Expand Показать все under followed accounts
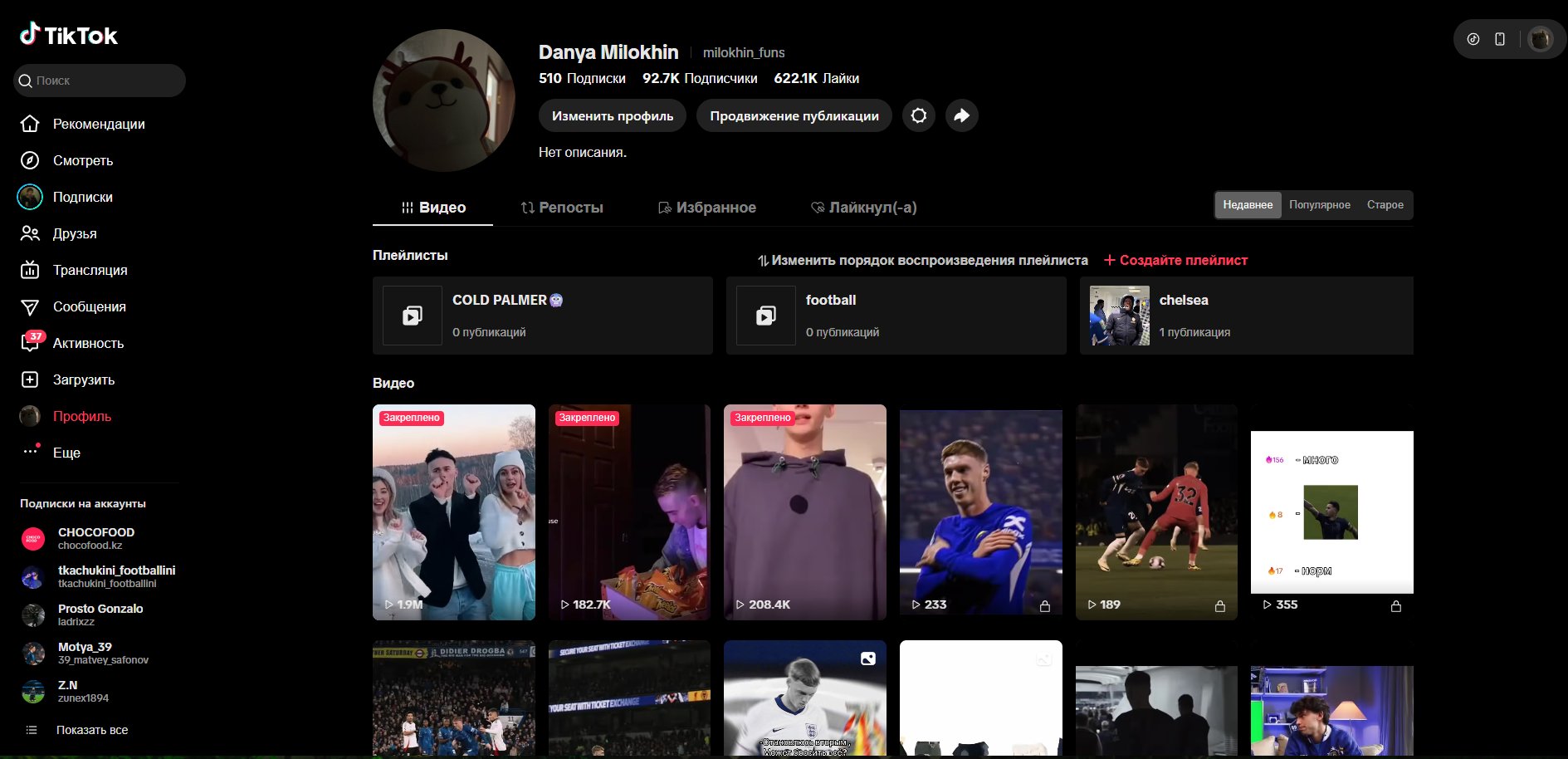Image resolution: width=1568 pixels, height=759 pixels. pos(92,730)
